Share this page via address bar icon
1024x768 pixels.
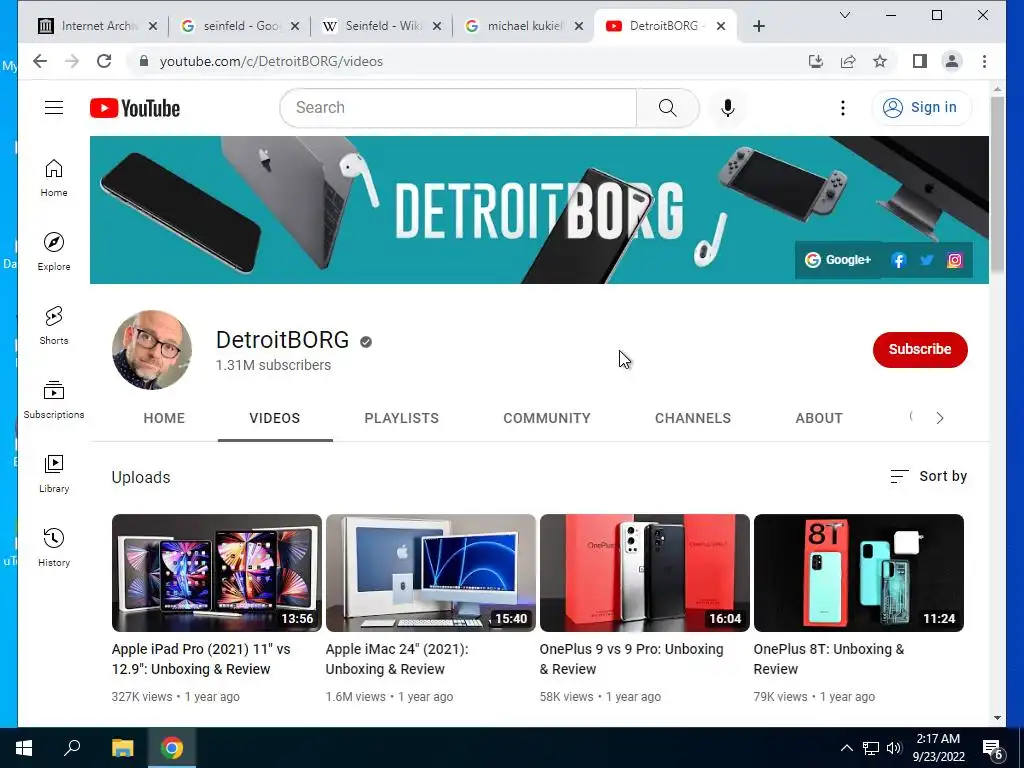point(848,61)
